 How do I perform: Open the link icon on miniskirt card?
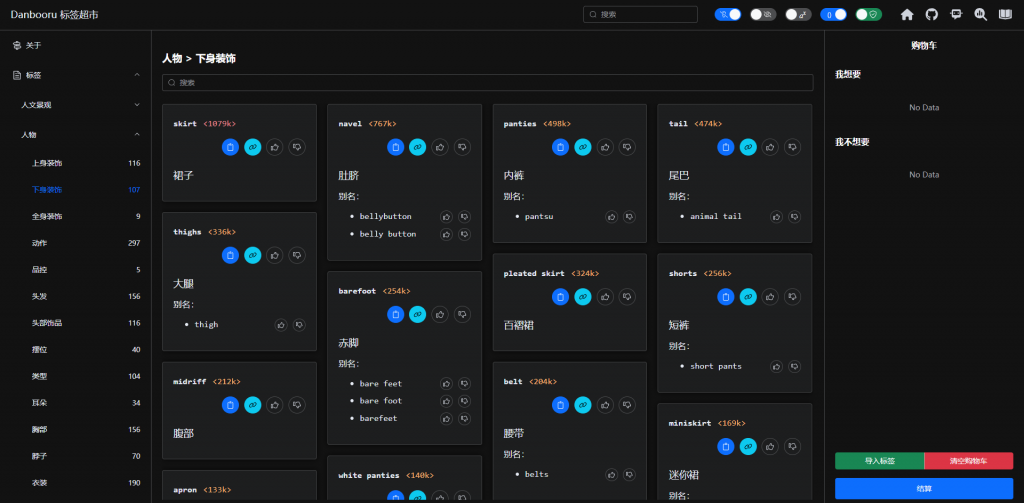pos(748,446)
